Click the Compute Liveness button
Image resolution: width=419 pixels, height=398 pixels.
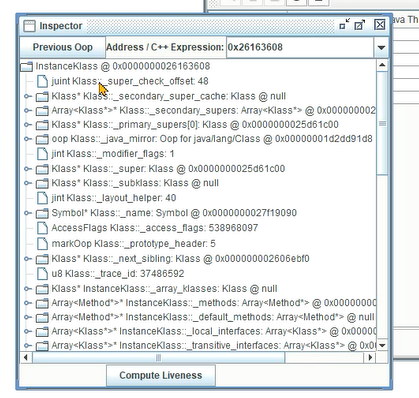161,375
